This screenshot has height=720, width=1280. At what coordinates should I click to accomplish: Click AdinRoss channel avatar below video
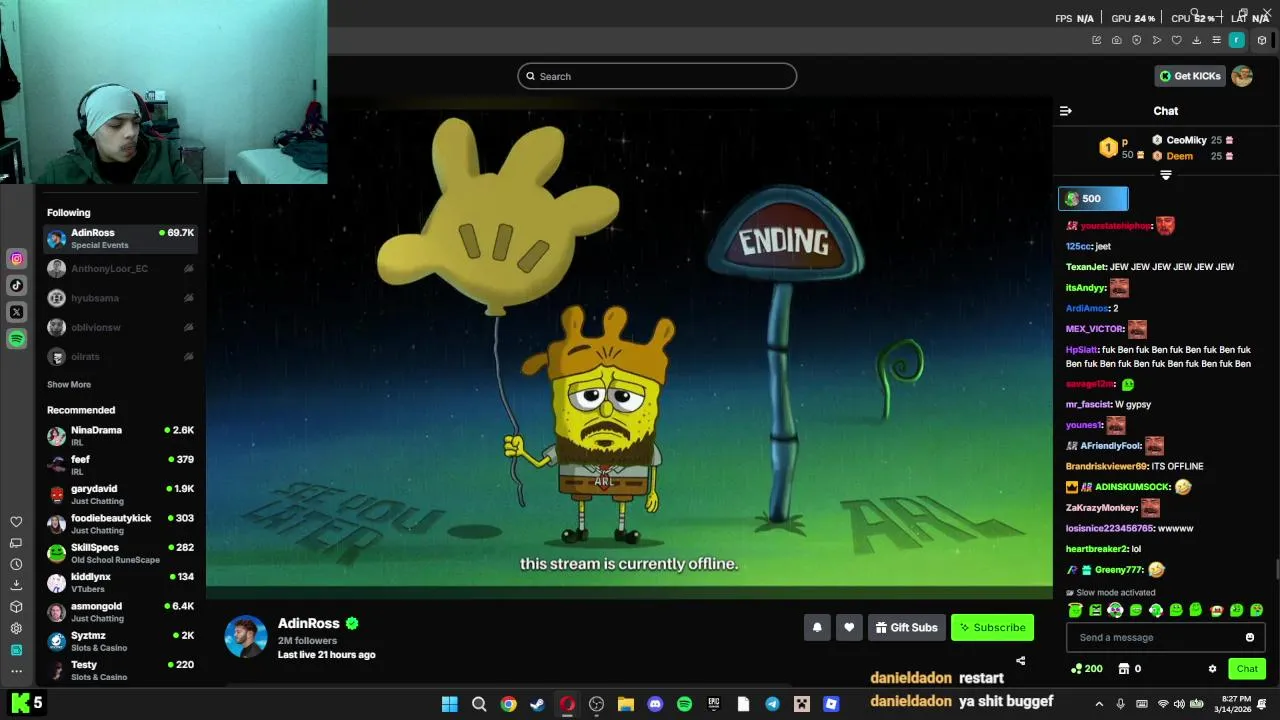pyautogui.click(x=245, y=637)
